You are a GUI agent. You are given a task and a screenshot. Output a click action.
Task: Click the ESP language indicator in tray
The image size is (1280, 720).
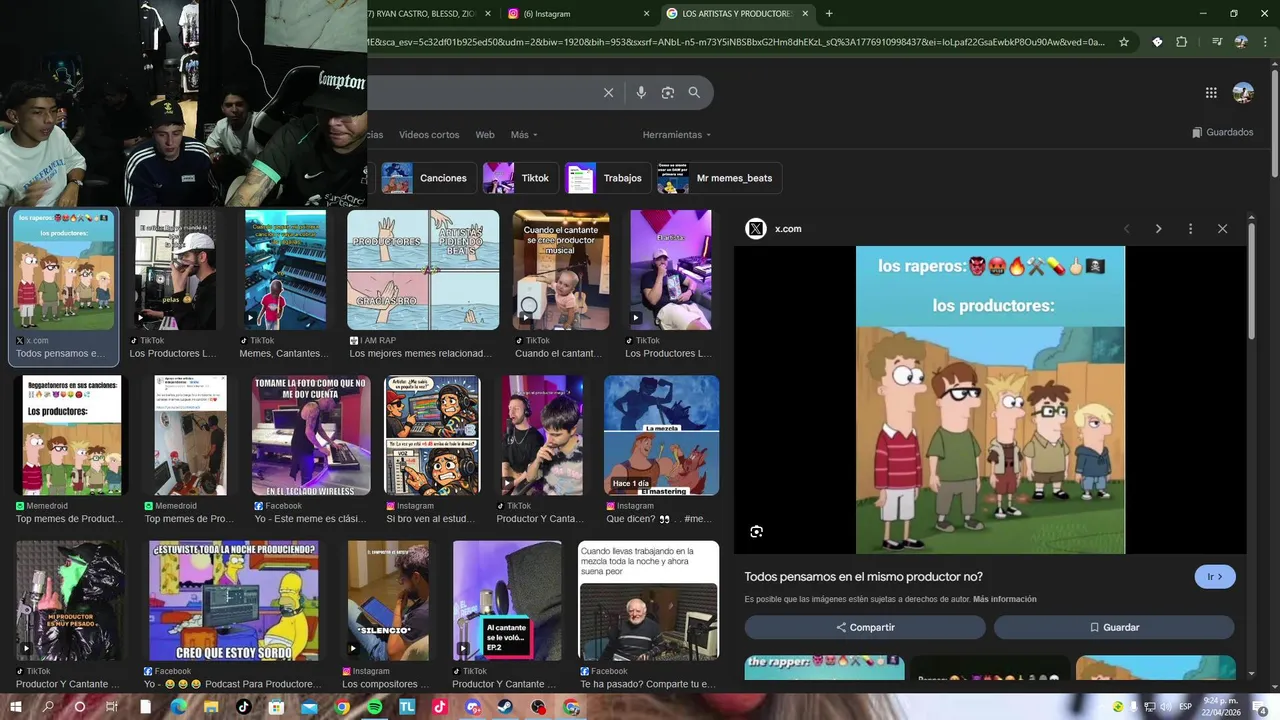tap(1185, 707)
